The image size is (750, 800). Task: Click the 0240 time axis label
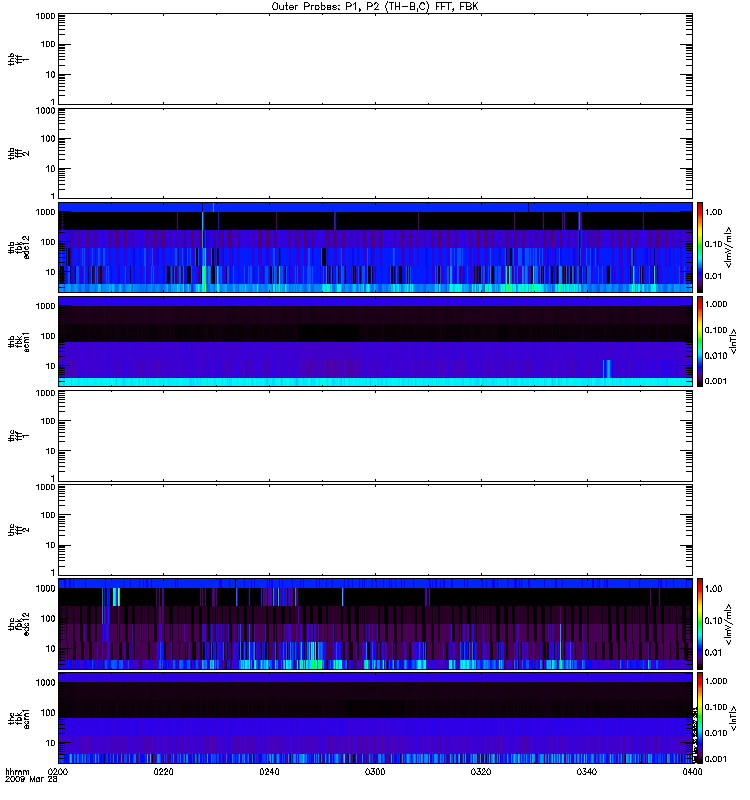269,771
